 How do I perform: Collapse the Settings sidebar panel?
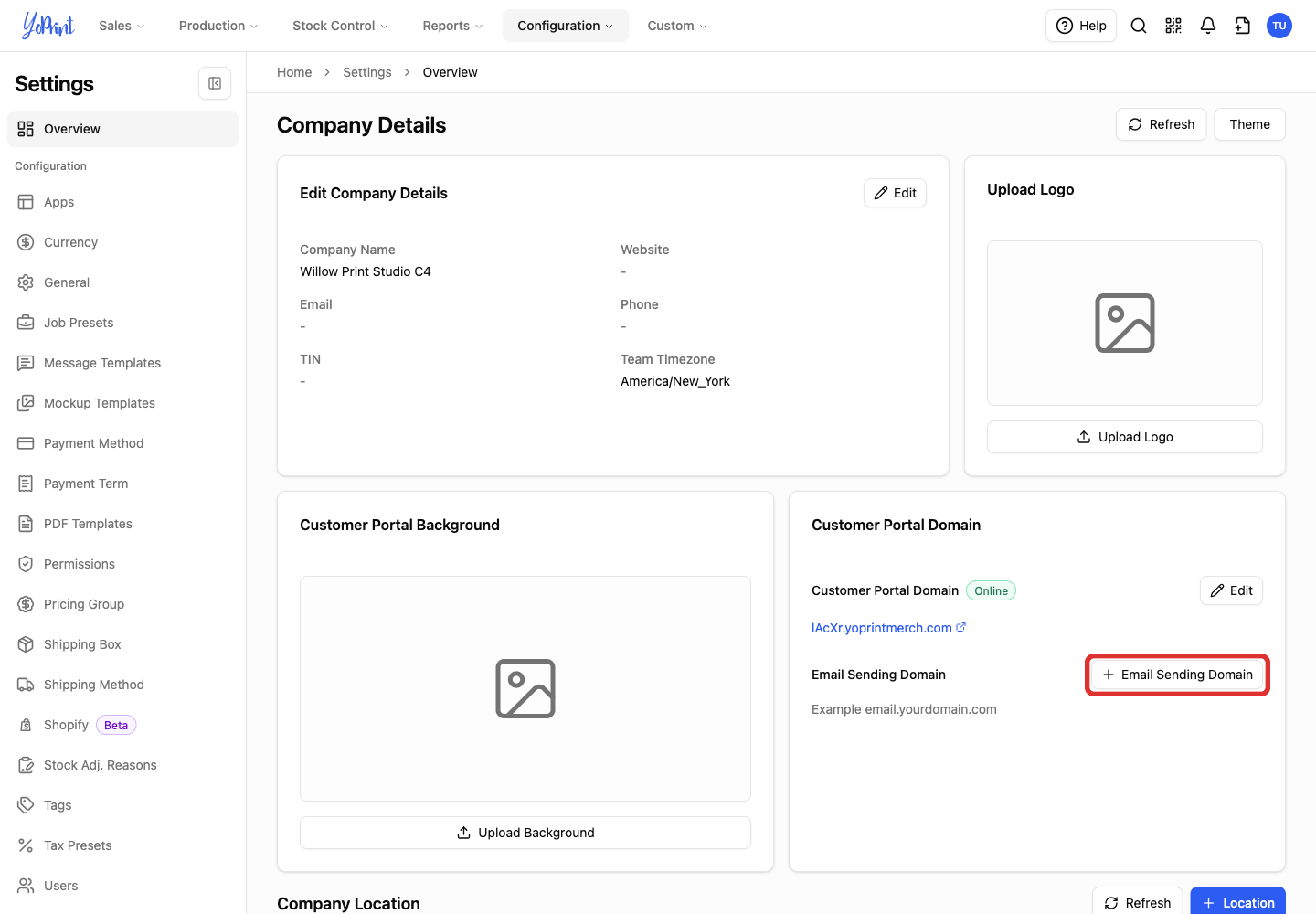215,83
